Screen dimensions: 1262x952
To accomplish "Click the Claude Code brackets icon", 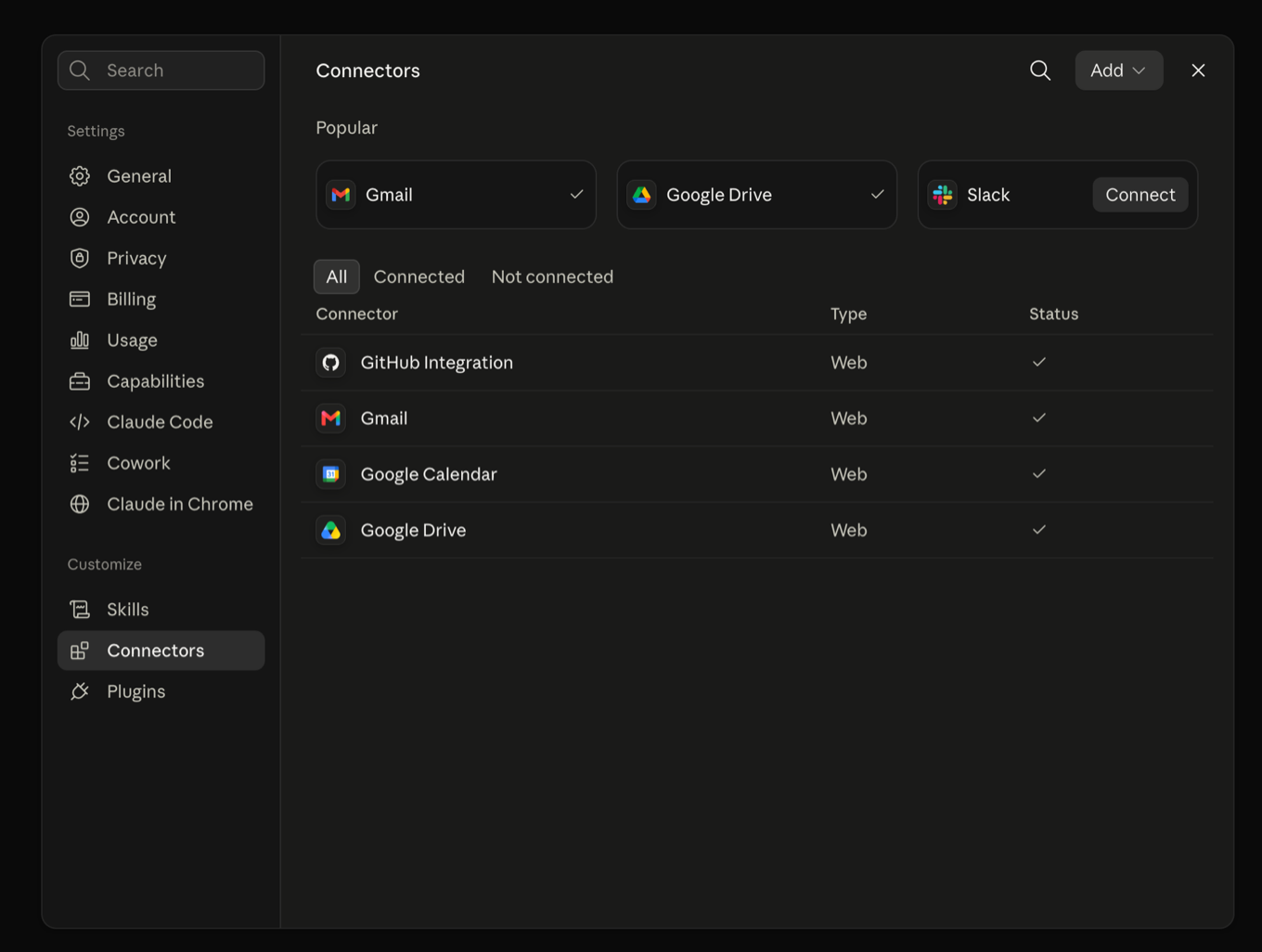I will (80, 422).
